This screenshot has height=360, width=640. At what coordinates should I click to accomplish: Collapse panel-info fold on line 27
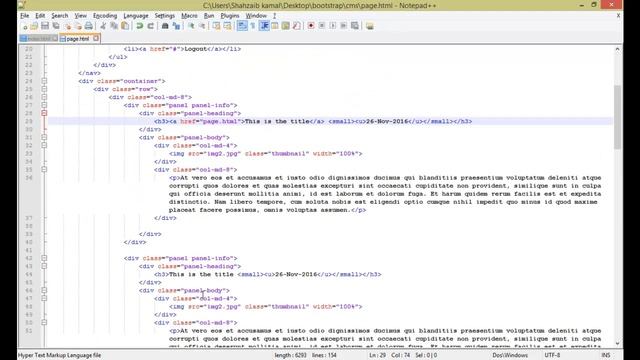(x=44, y=105)
